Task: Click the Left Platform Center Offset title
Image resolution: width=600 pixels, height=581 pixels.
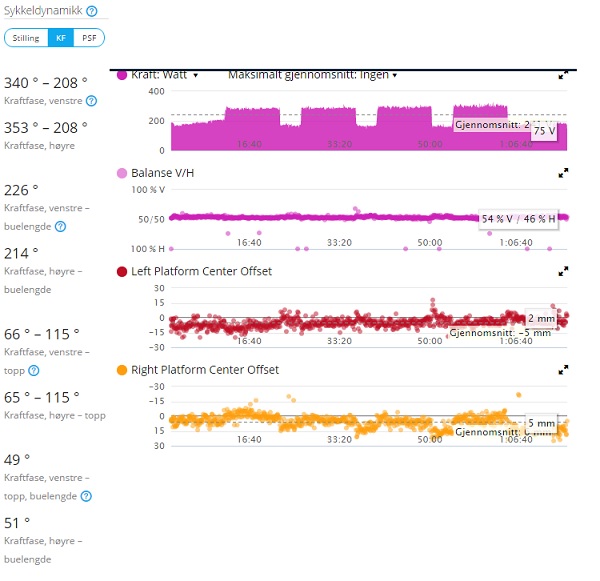Action: (201, 271)
